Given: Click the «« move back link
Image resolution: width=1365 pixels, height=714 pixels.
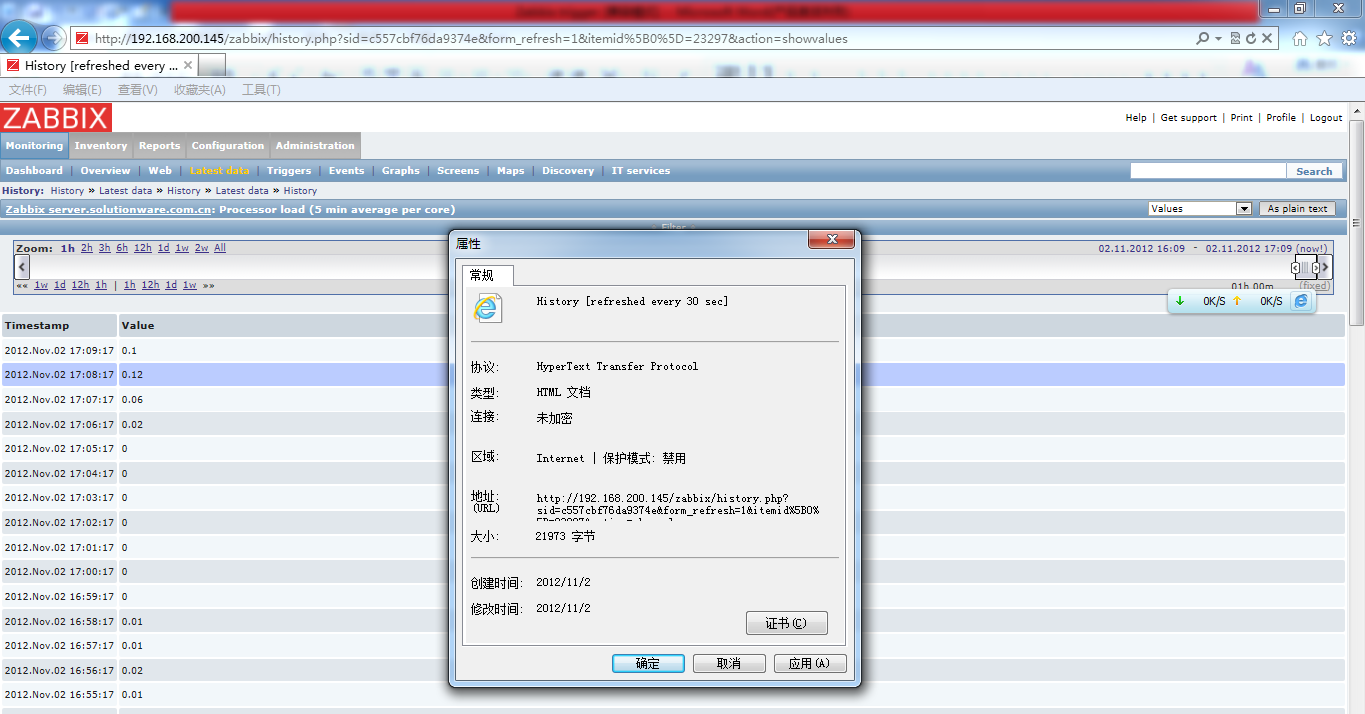Looking at the screenshot, I should (22, 285).
